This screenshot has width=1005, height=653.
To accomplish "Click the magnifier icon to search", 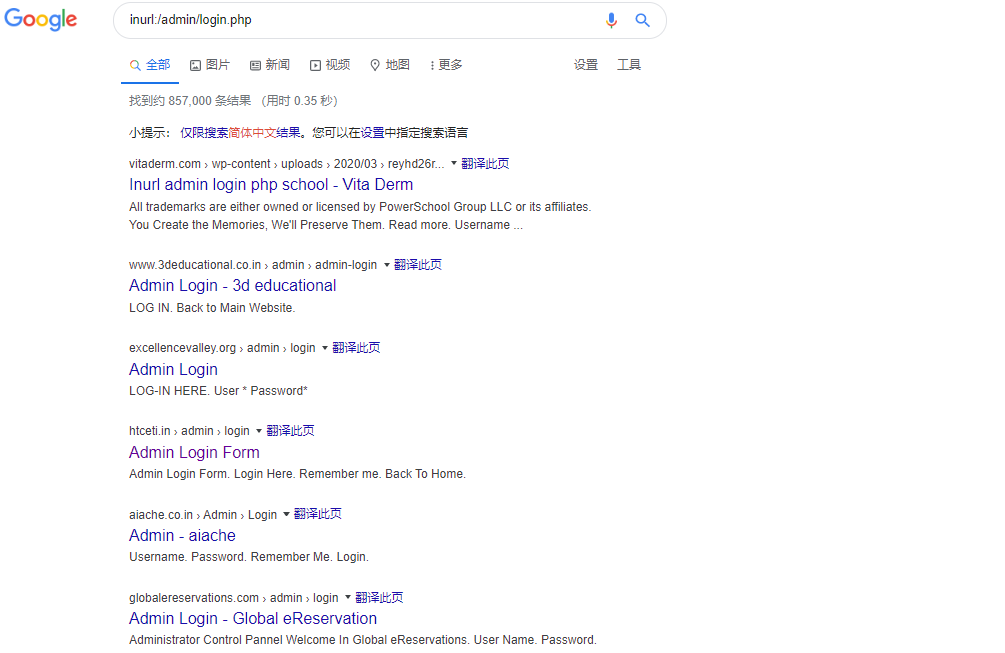I will [642, 20].
